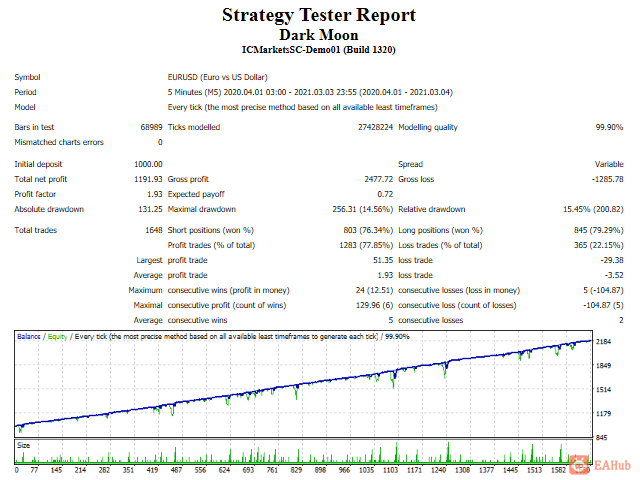Screen dimensions: 640x480
Task: Click the consecutive wins value 24 (12.51)
Action: coord(374,291)
